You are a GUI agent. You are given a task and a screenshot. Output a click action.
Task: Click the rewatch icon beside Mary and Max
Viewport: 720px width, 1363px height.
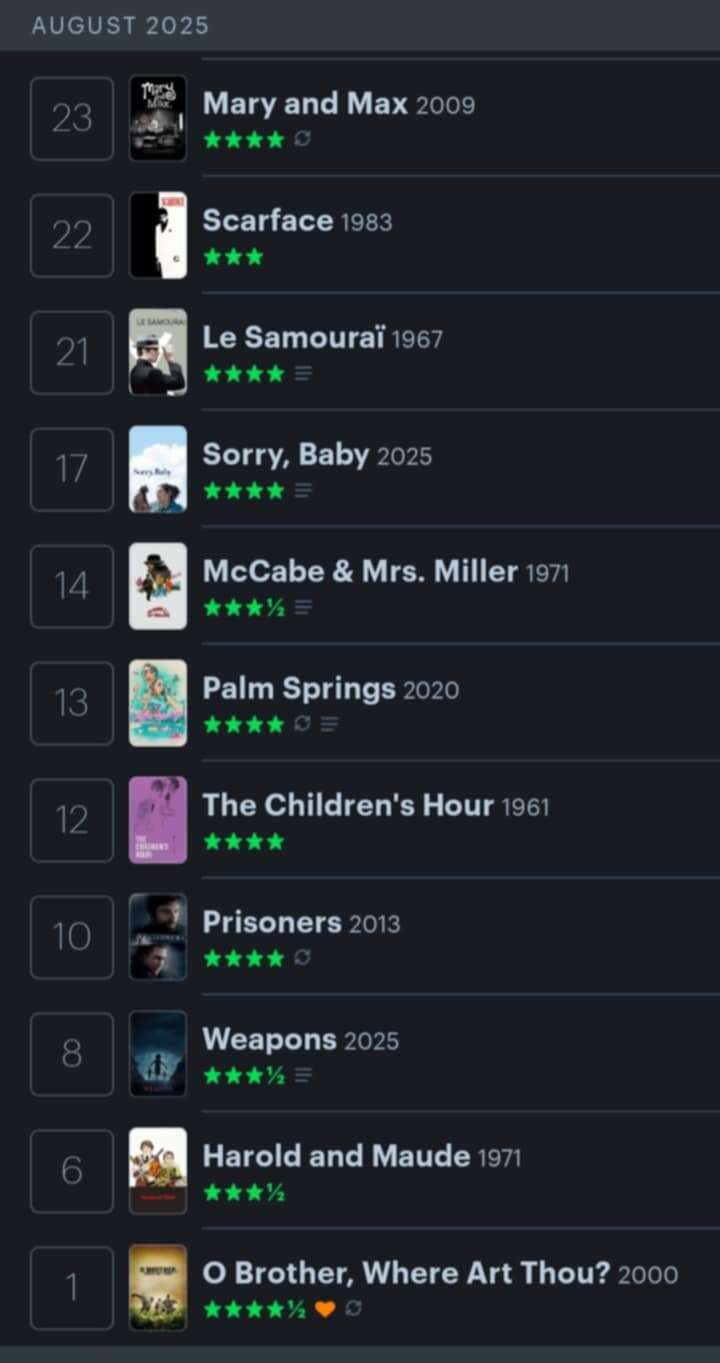(x=303, y=140)
